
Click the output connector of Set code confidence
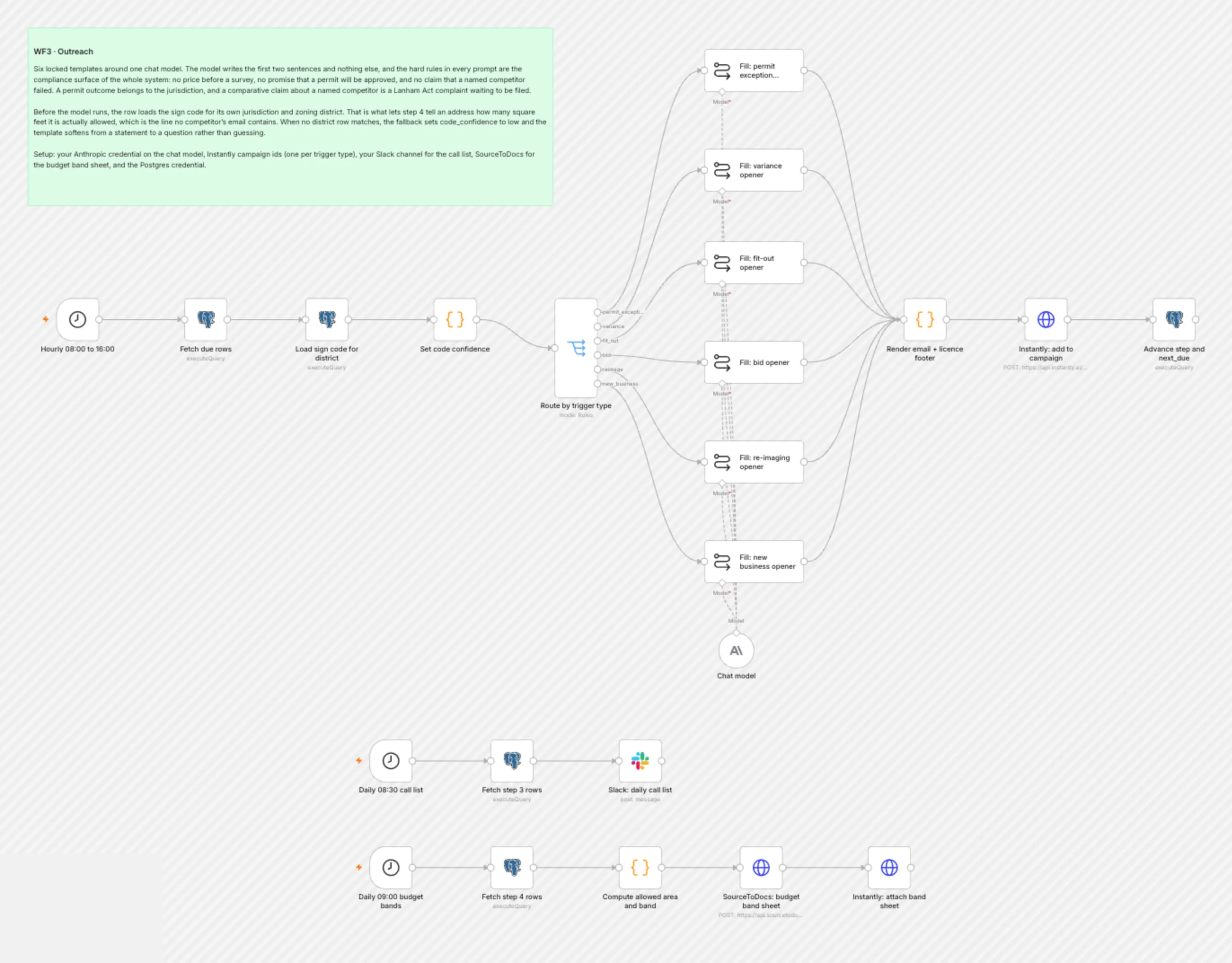477,319
